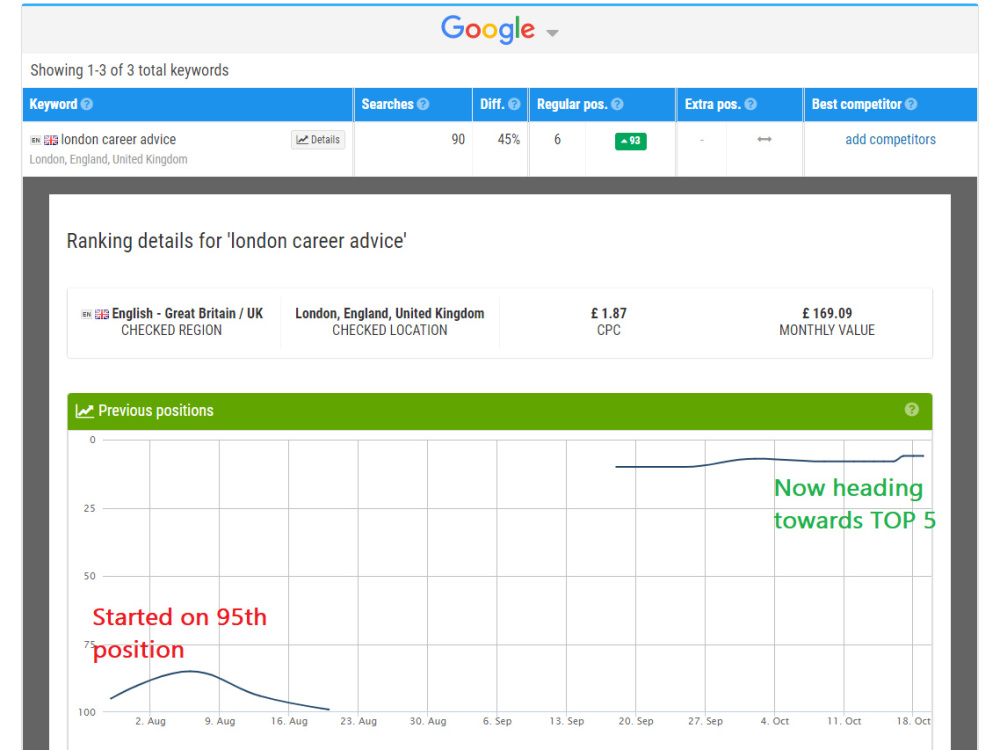
Task: Click the chart line near 20. Sep
Action: (x=636, y=467)
